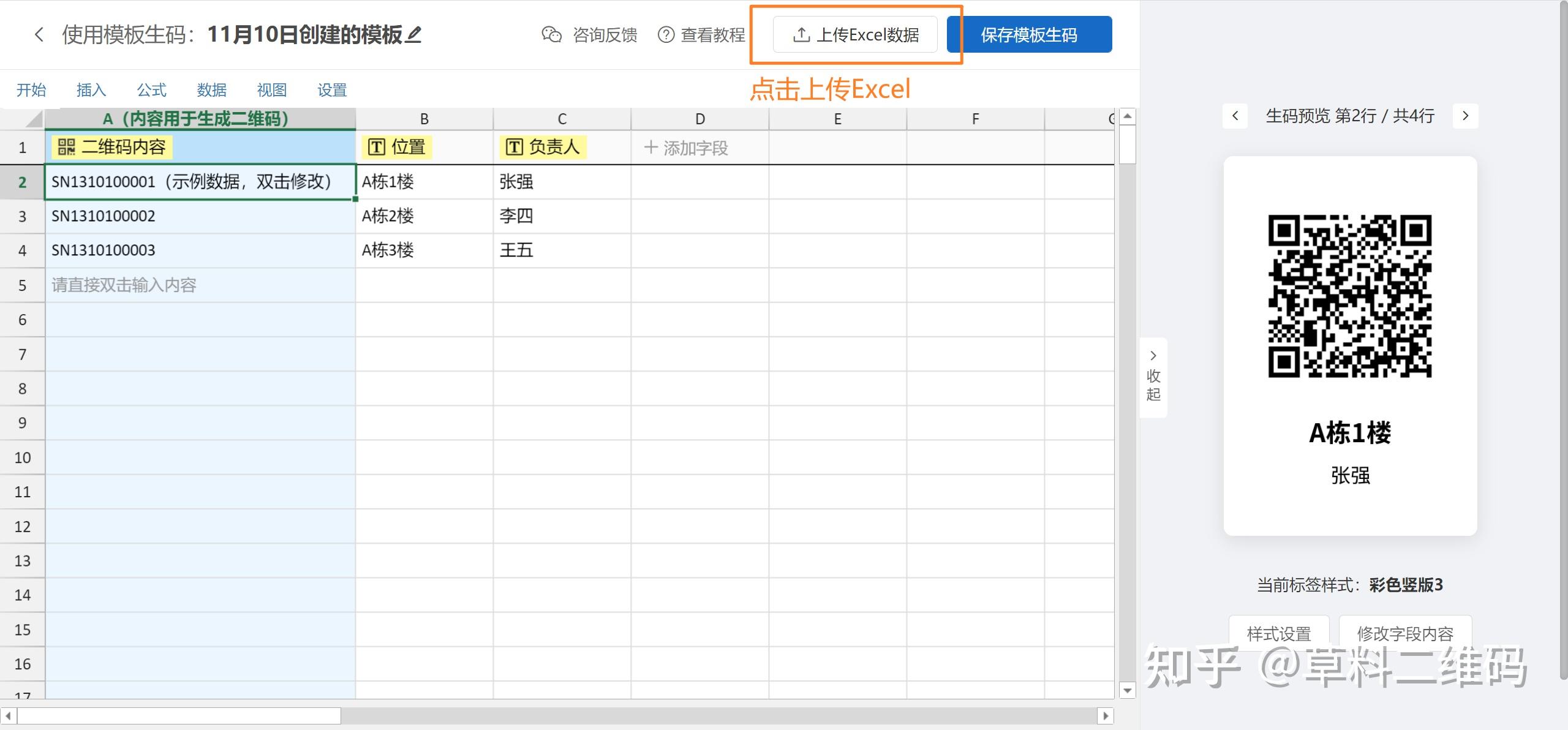
Task: Click the vertical scrollbar thumb
Action: pyautogui.click(x=1128, y=144)
